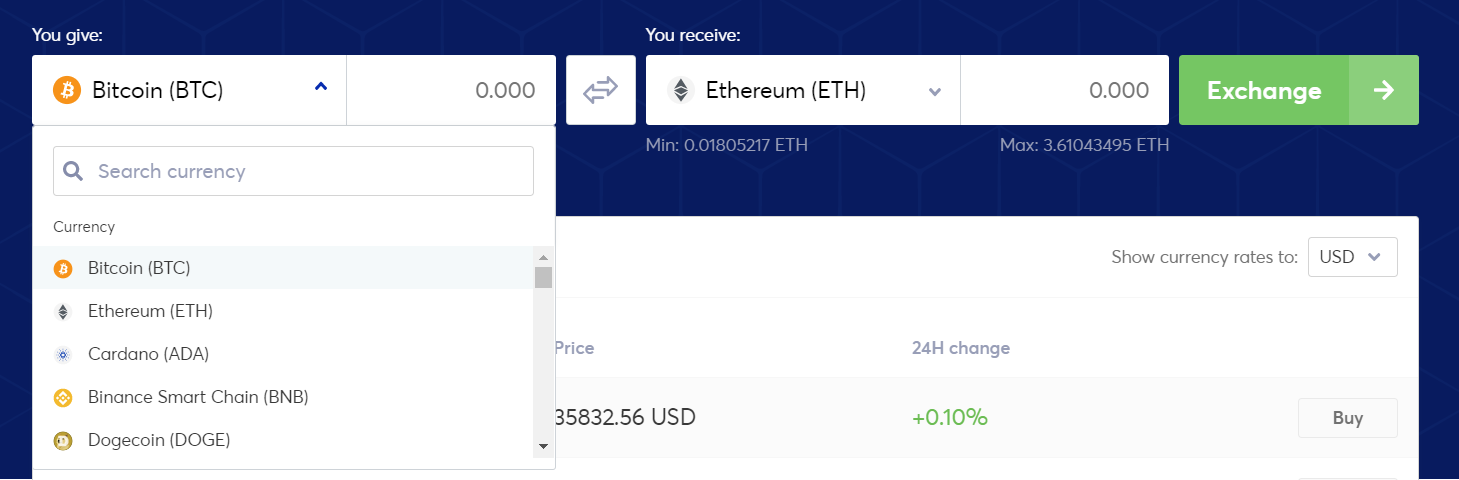Viewport: 1459px width, 480px height.
Task: Click the magnifier icon in the currency search
Action: click(72, 171)
